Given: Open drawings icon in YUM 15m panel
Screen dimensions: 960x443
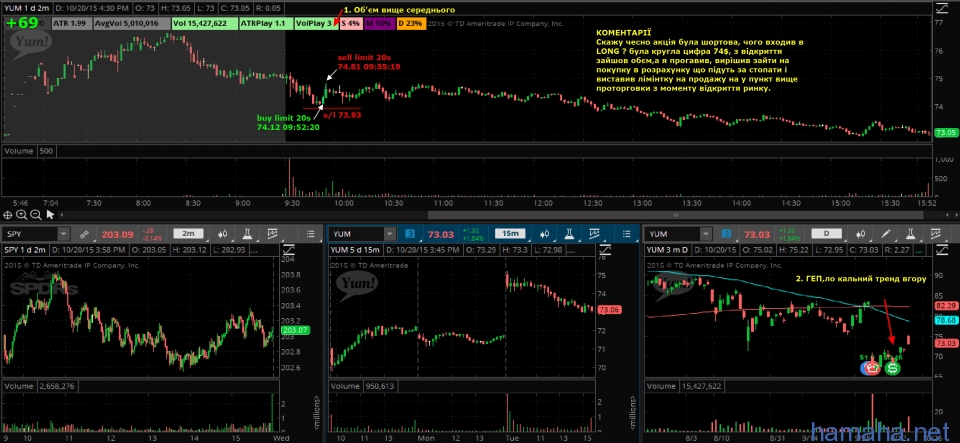Looking at the screenshot, I should pos(595,234).
